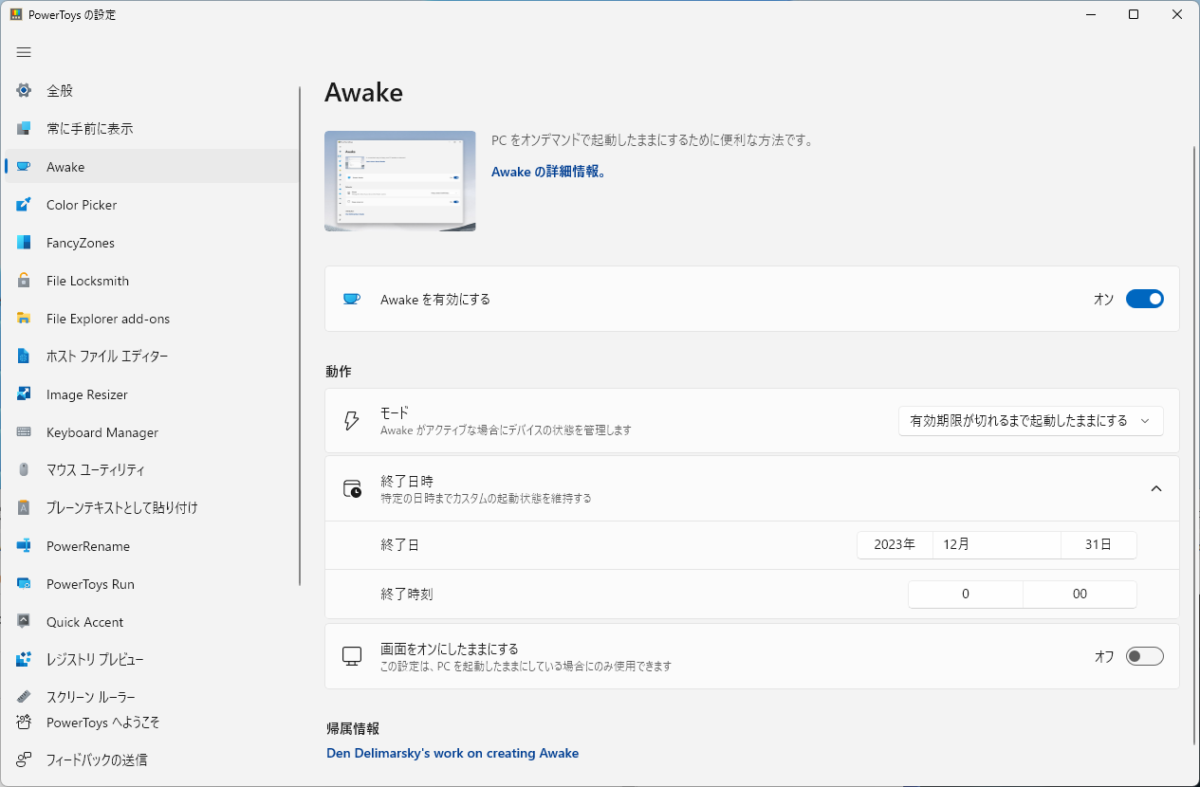This screenshot has height=787, width=1200.
Task: Enable the 画面をオンにしたままにする switch
Action: click(x=1145, y=656)
